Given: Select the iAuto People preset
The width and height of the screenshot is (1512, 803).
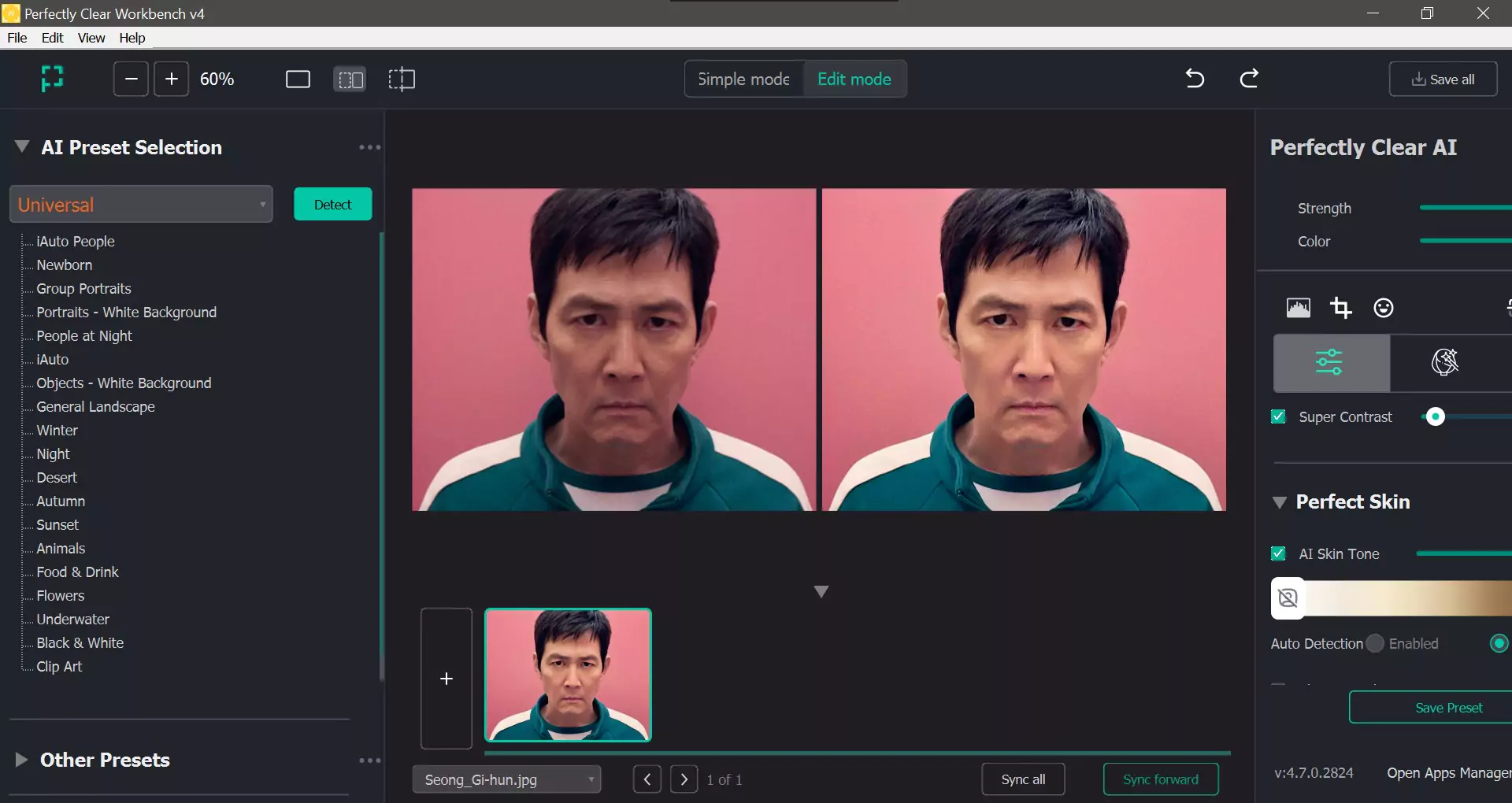Looking at the screenshot, I should click(x=75, y=242).
